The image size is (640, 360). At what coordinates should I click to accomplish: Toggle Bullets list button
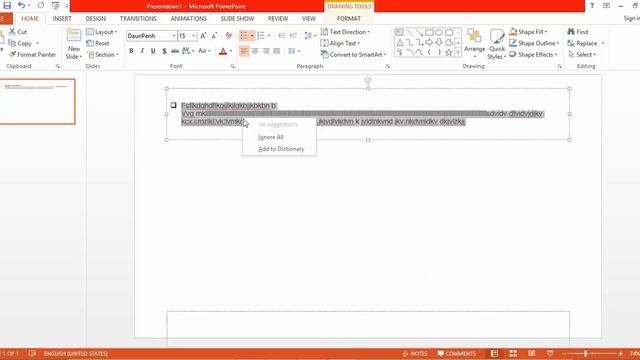point(244,36)
